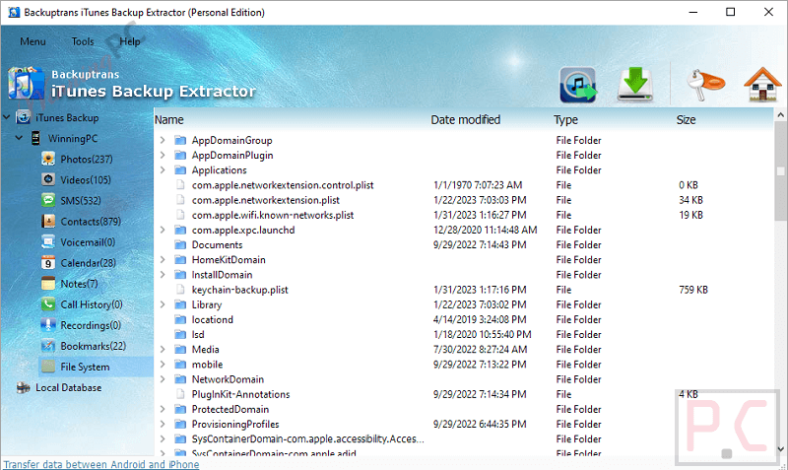
Task: Select Notes(7) in the sidebar
Action: coord(79,284)
